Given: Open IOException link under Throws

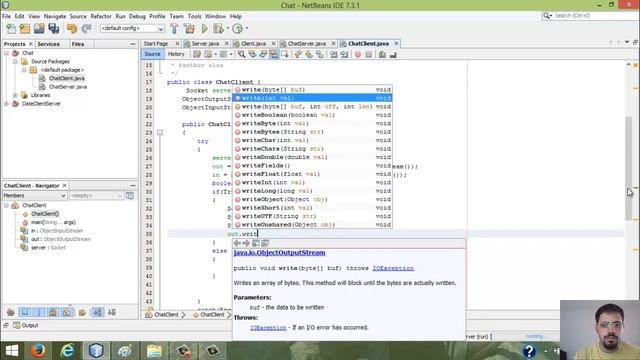Looking at the screenshot, I should click(268, 327).
